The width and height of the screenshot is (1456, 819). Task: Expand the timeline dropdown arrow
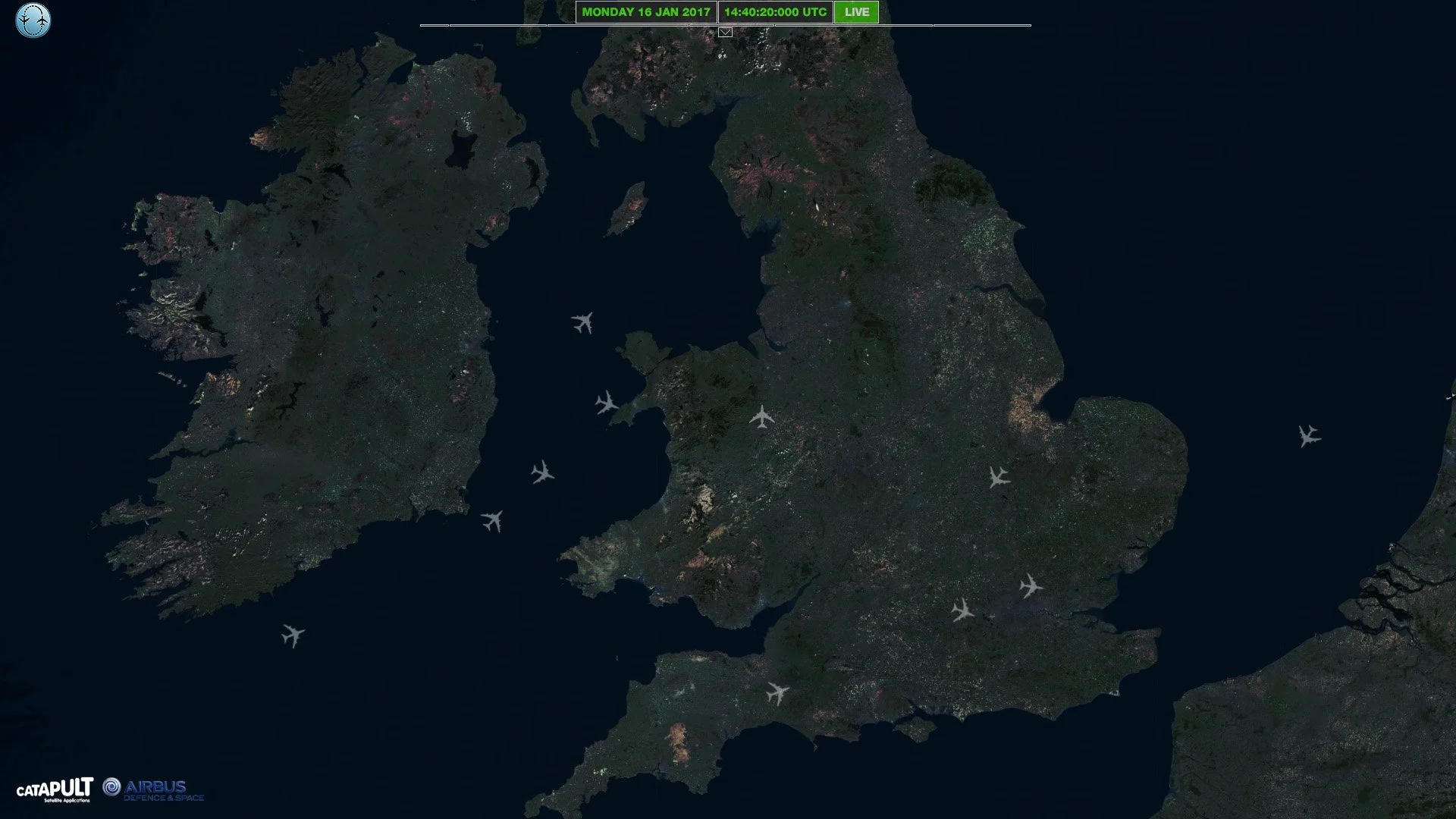click(x=725, y=33)
